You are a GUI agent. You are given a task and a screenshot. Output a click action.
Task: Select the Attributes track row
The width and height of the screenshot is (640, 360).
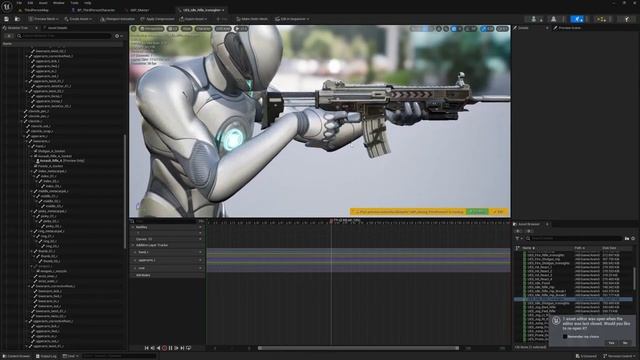pyautogui.click(x=167, y=275)
